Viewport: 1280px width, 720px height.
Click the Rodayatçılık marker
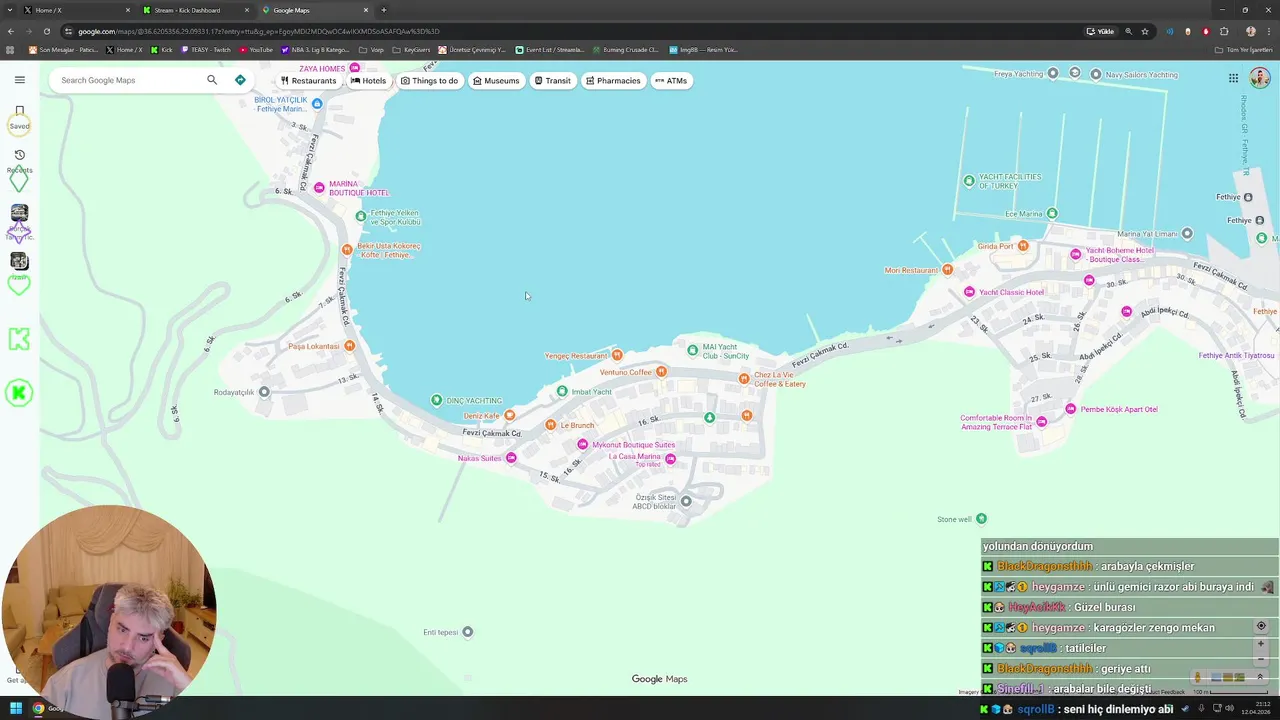(x=264, y=392)
